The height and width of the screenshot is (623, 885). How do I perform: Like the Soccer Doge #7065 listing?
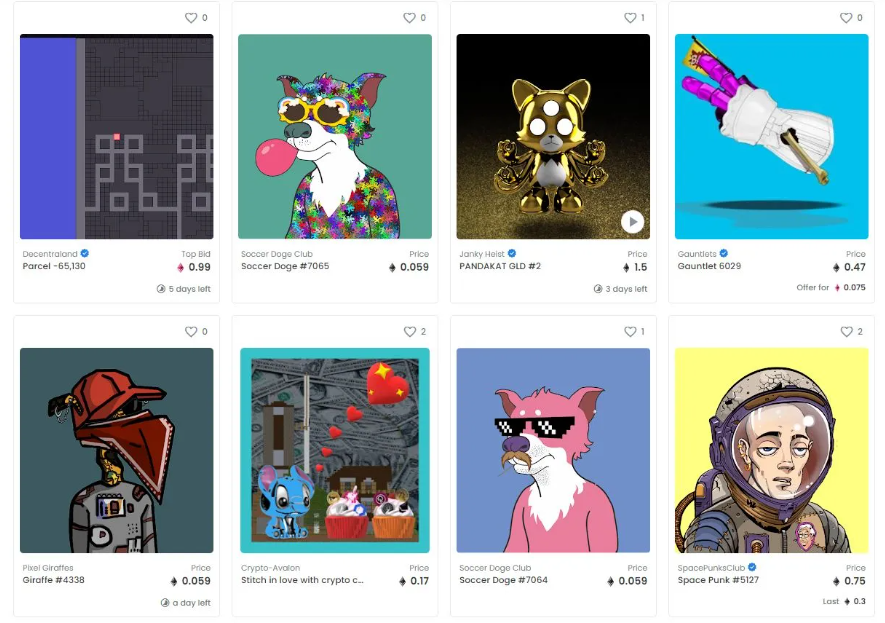(x=409, y=18)
